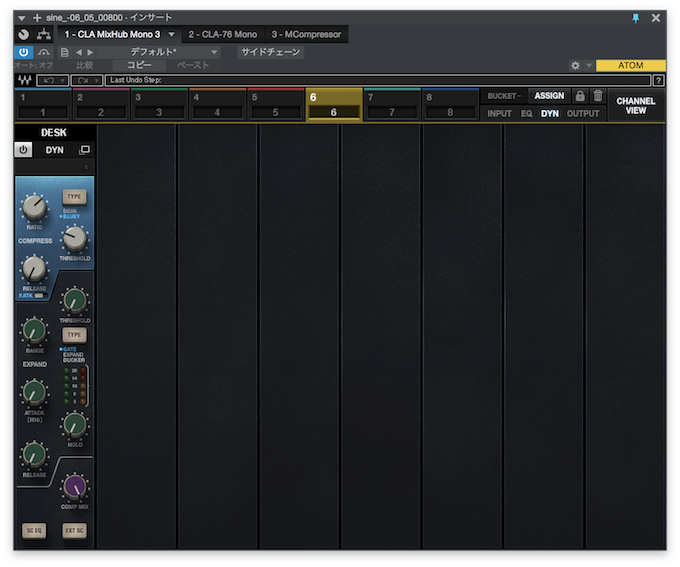Expand the arrow beside the gear icon

click(589, 66)
